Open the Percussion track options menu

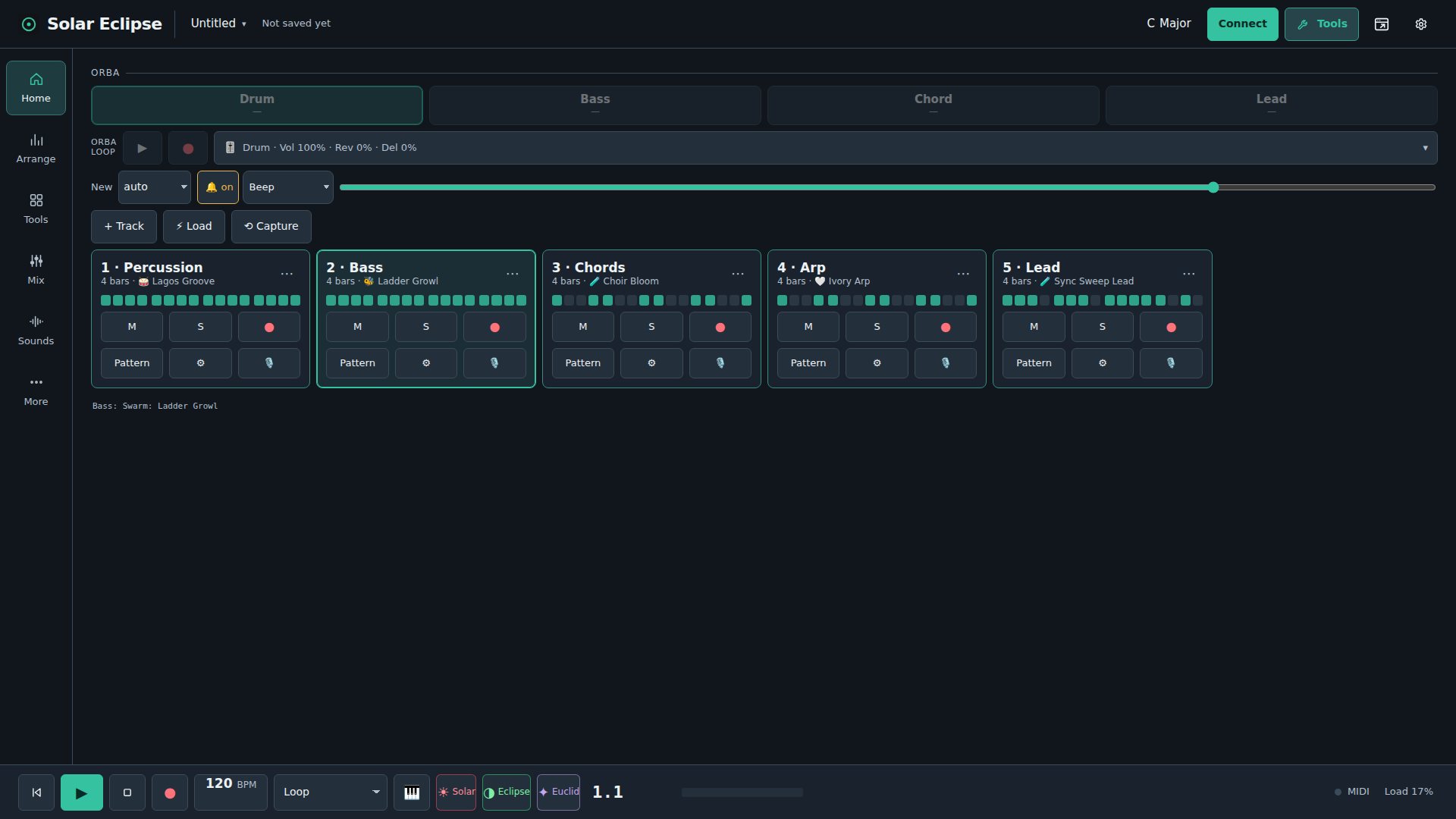[287, 274]
